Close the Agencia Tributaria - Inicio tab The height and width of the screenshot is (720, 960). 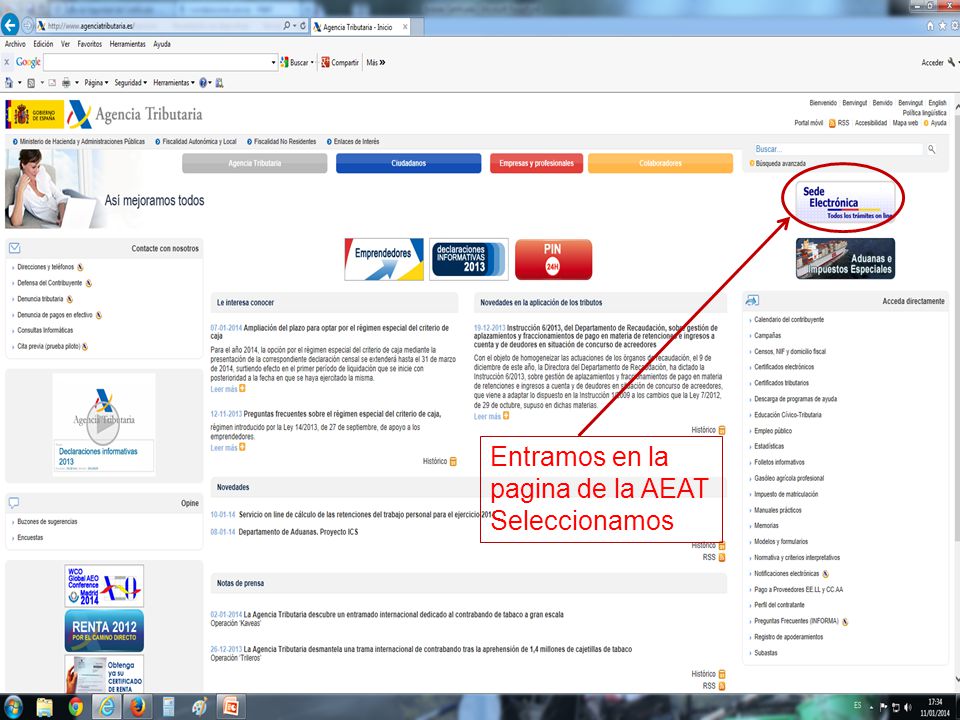(x=405, y=27)
